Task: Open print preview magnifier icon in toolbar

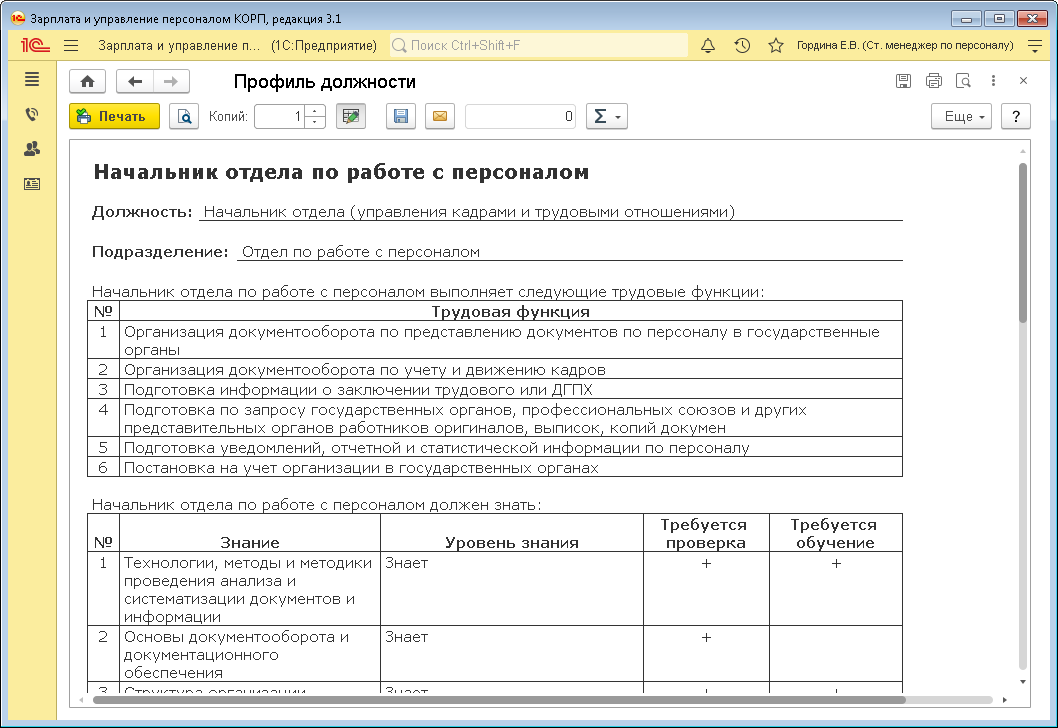Action: 184,116
